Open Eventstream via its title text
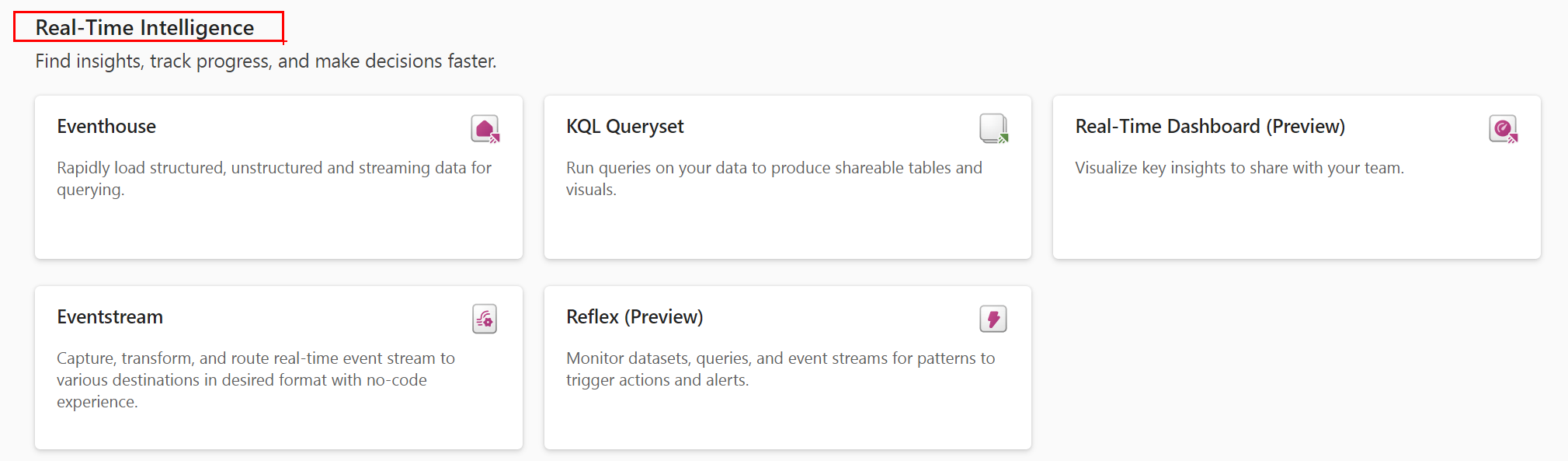This screenshot has width=1568, height=461. (x=110, y=317)
